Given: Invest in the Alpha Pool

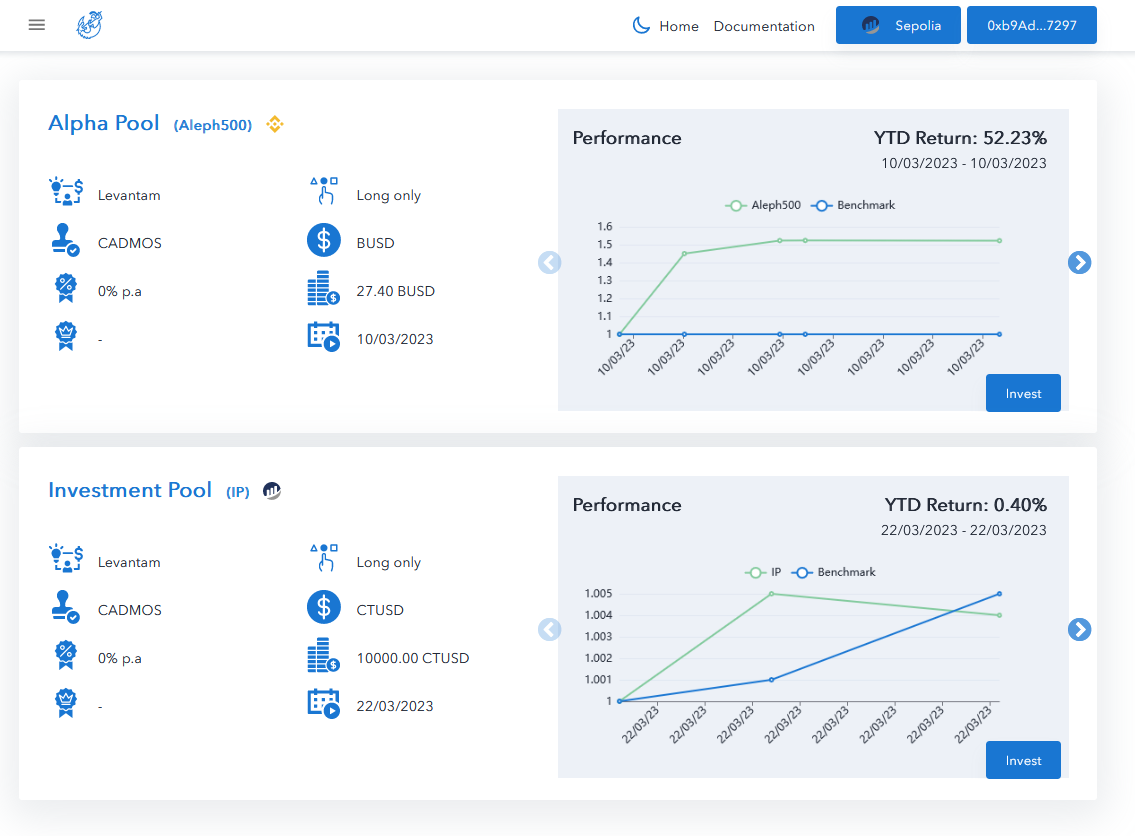Looking at the screenshot, I should coord(1023,393).
